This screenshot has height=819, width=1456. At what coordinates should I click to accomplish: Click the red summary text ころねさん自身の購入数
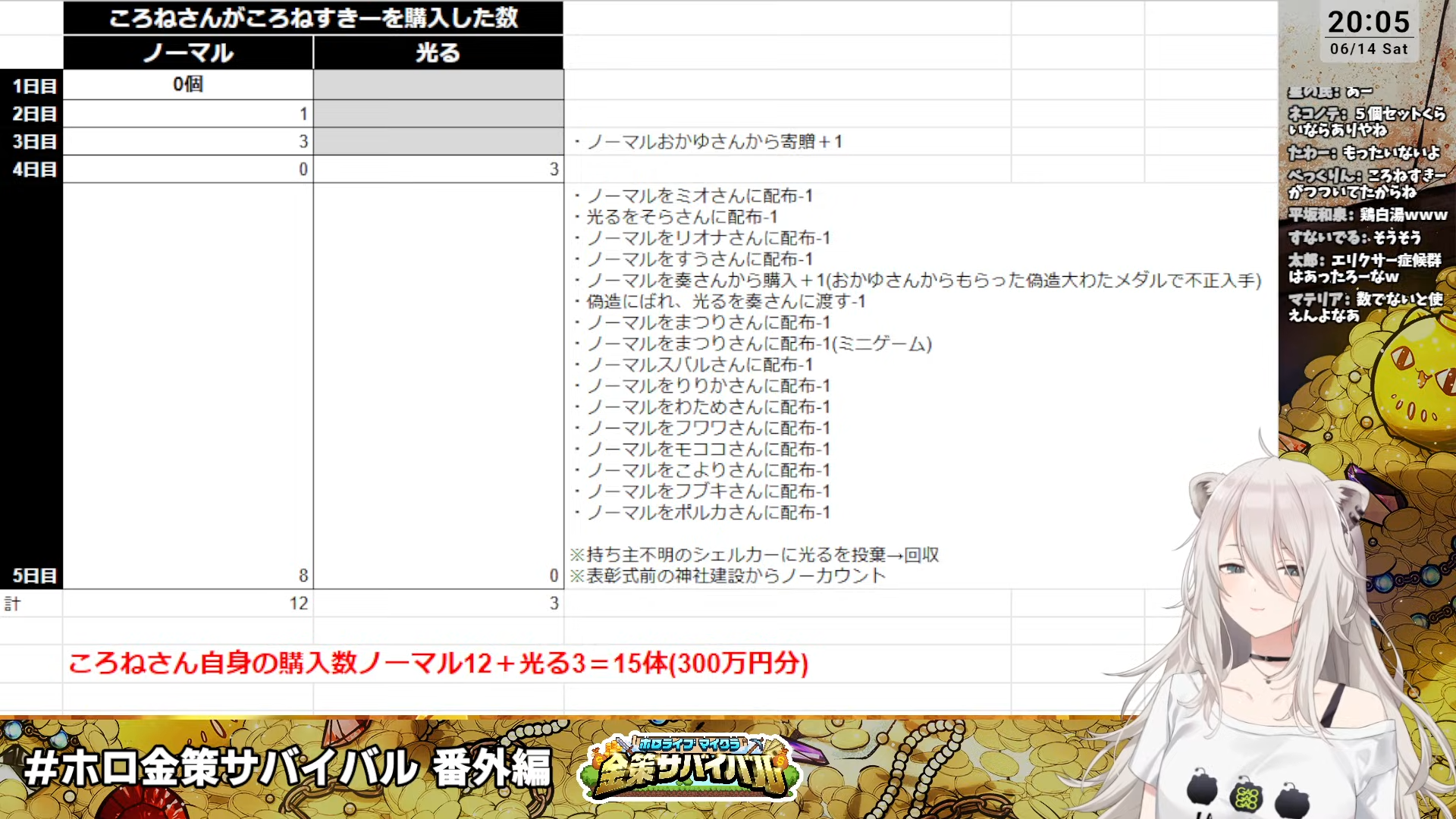click(438, 664)
